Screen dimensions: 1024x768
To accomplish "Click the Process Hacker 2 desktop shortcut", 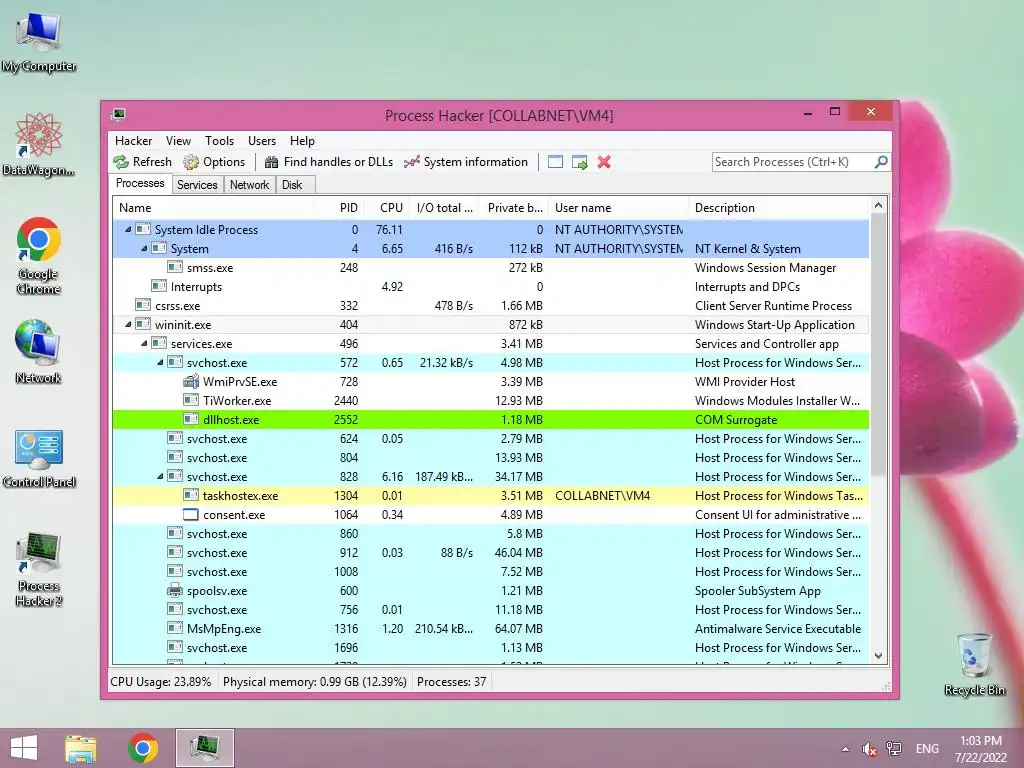I will (39, 569).
